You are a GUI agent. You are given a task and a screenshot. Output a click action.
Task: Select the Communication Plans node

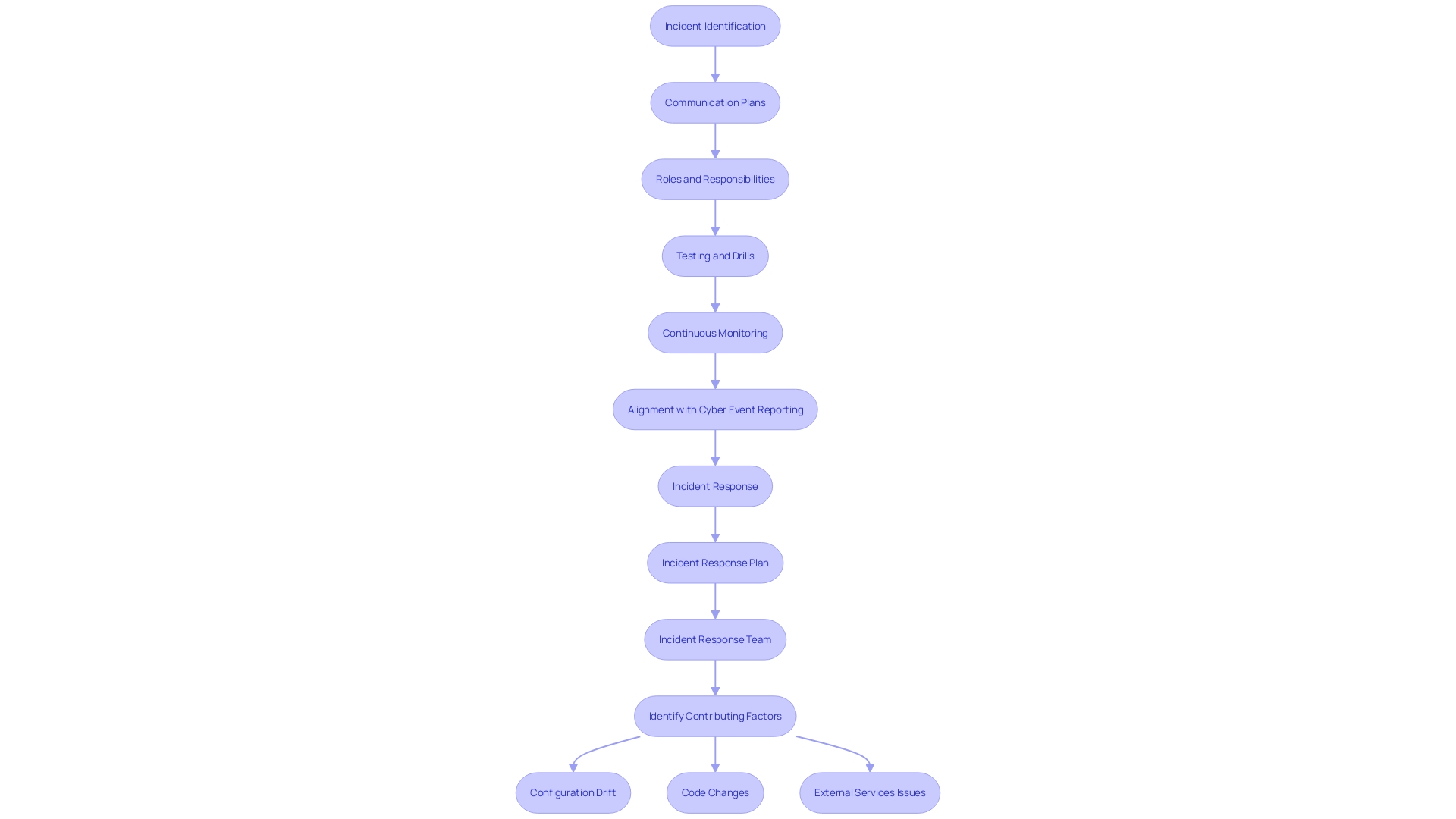[x=715, y=102]
